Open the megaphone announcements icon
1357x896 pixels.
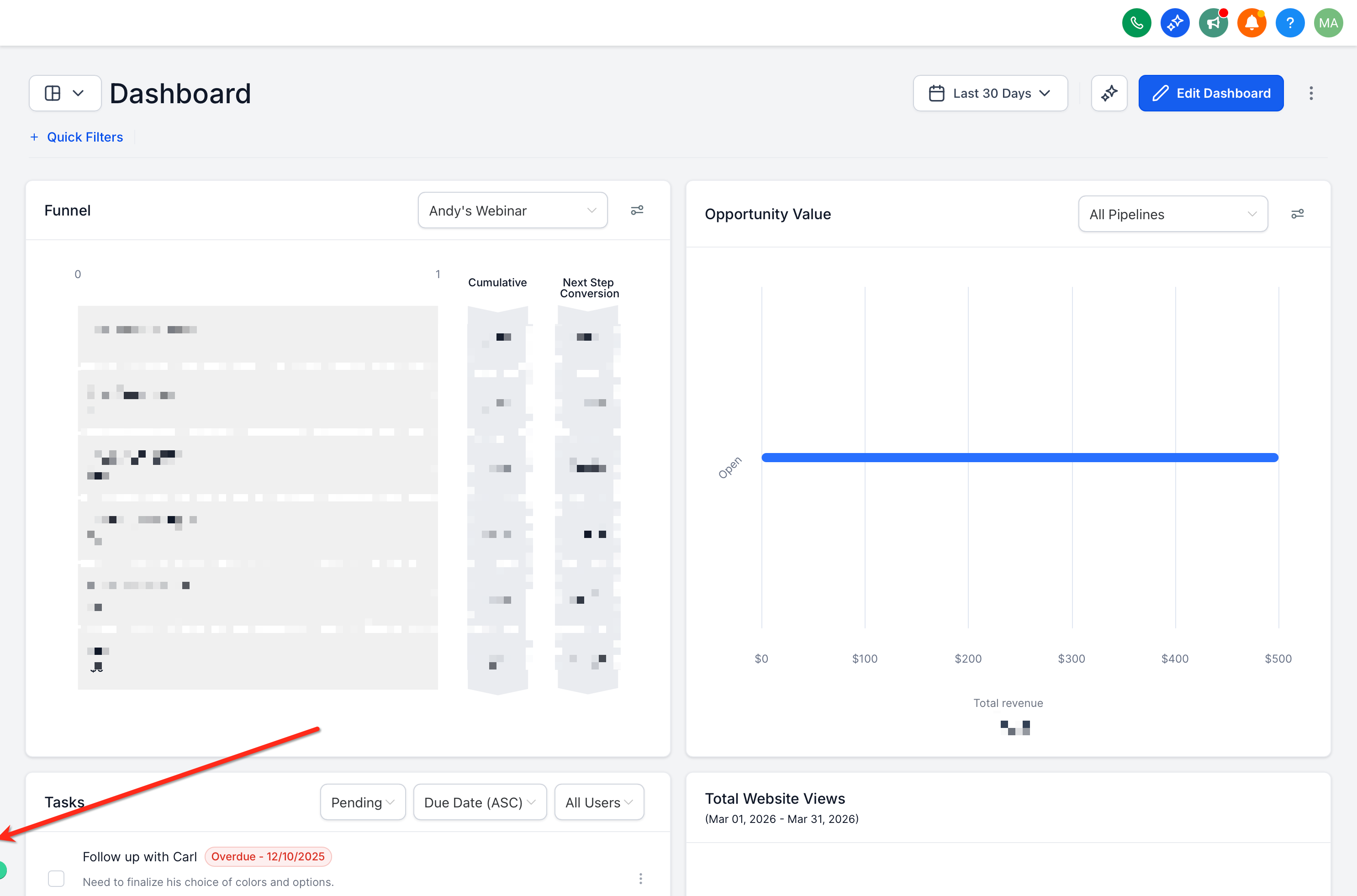(x=1213, y=23)
